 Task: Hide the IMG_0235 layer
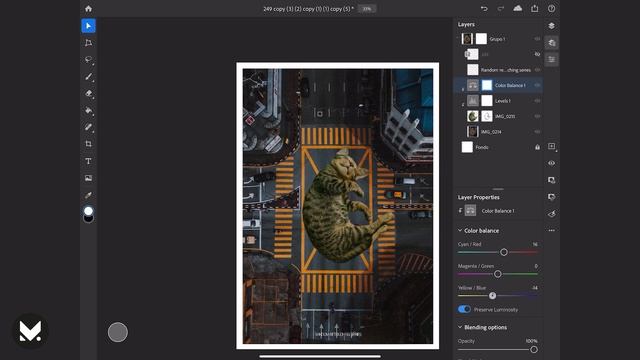tap(537, 116)
